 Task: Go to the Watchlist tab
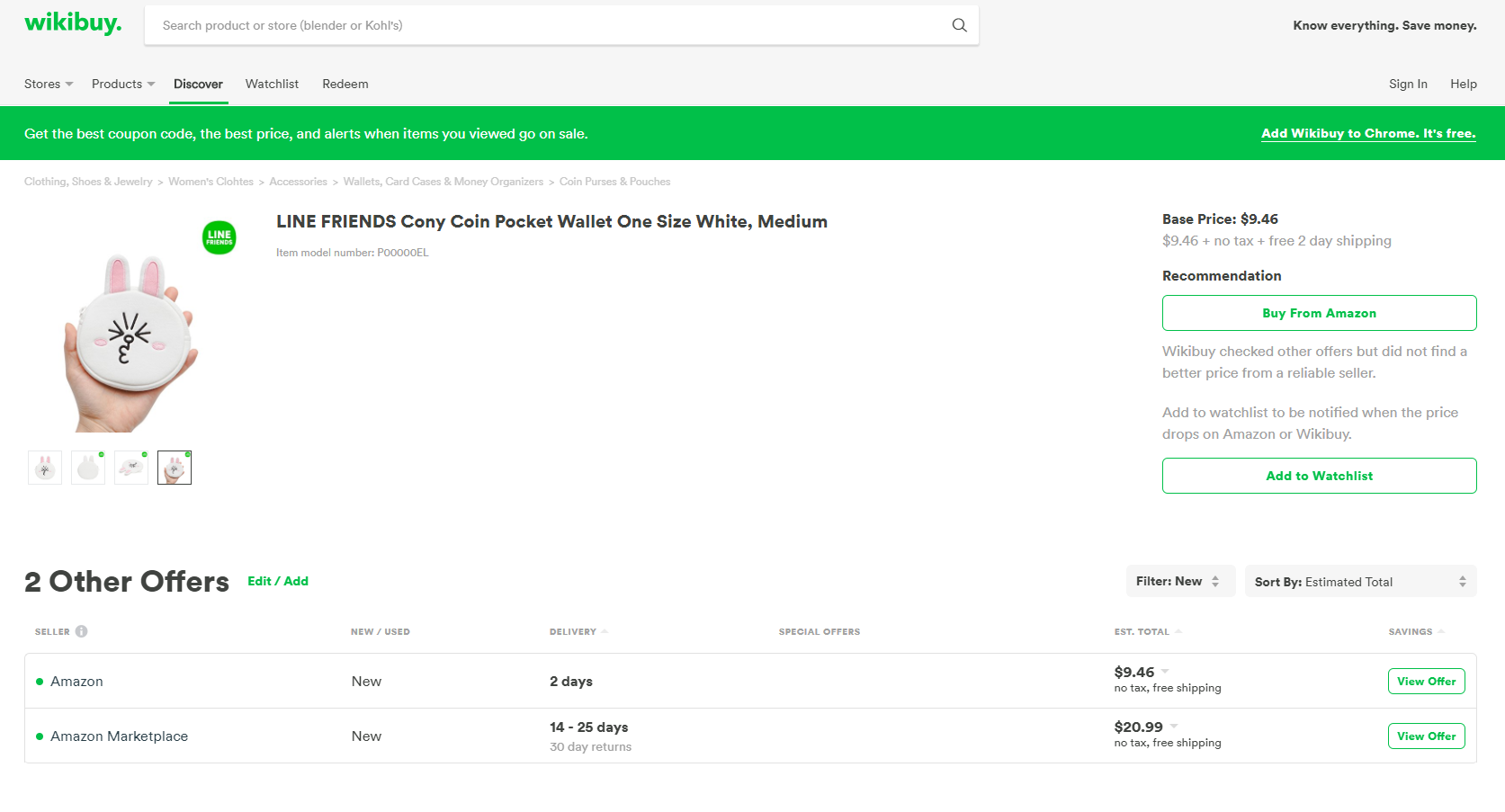pyautogui.click(x=272, y=84)
